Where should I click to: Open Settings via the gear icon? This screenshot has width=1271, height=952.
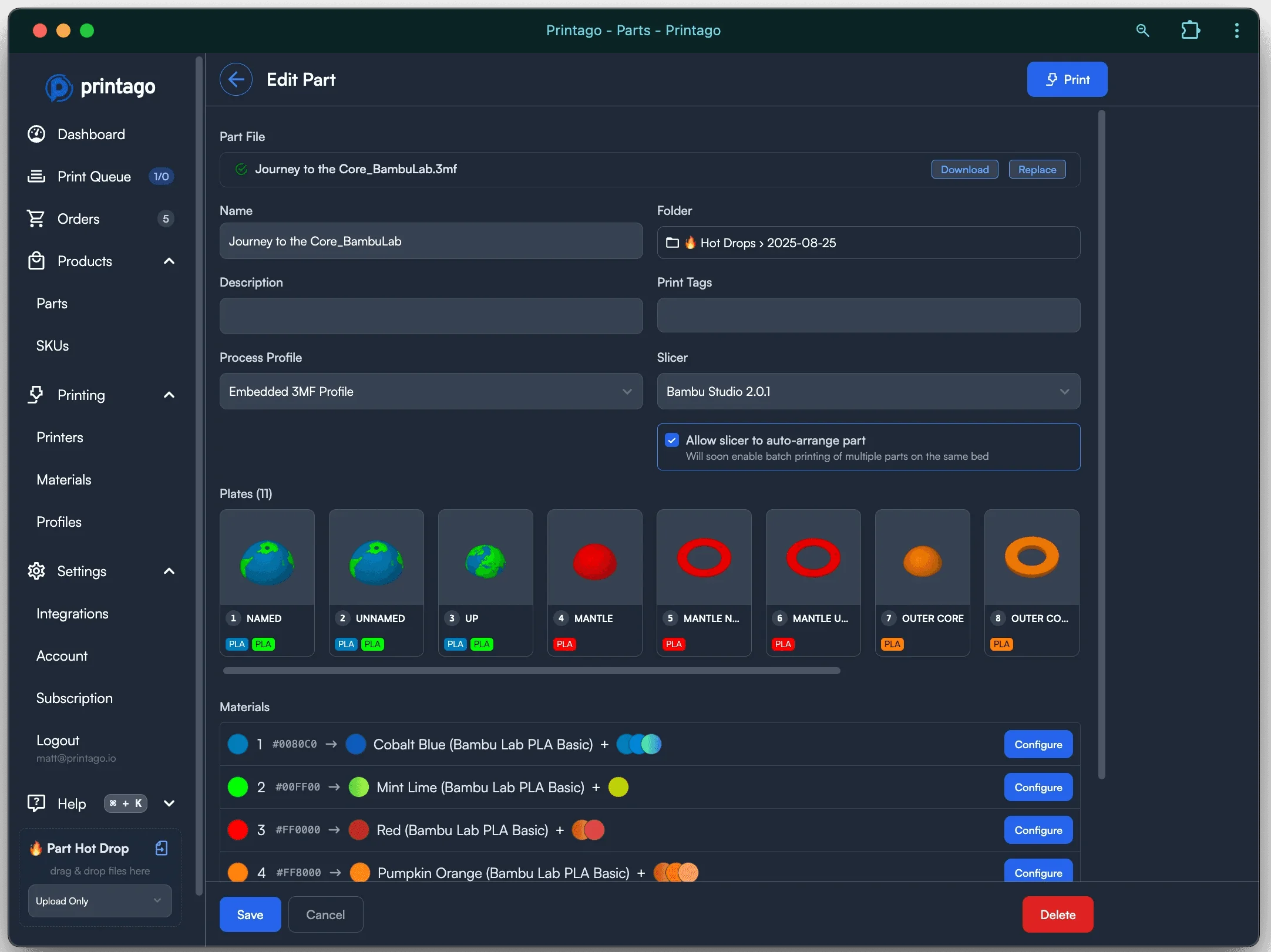pyautogui.click(x=36, y=570)
